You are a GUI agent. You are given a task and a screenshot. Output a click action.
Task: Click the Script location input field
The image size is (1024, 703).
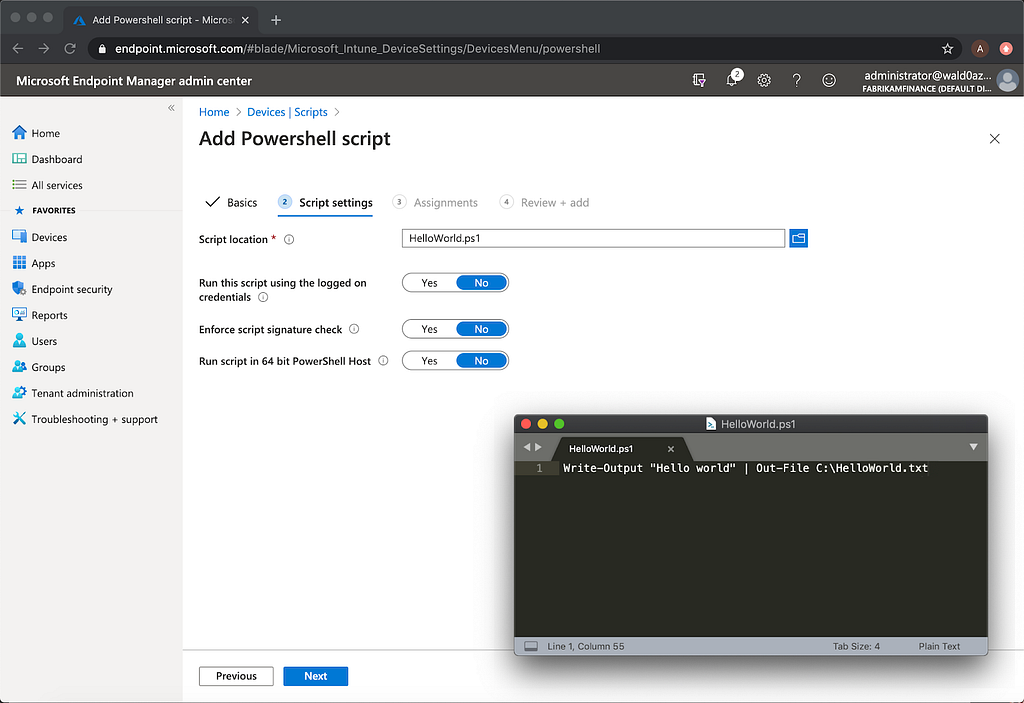point(593,238)
